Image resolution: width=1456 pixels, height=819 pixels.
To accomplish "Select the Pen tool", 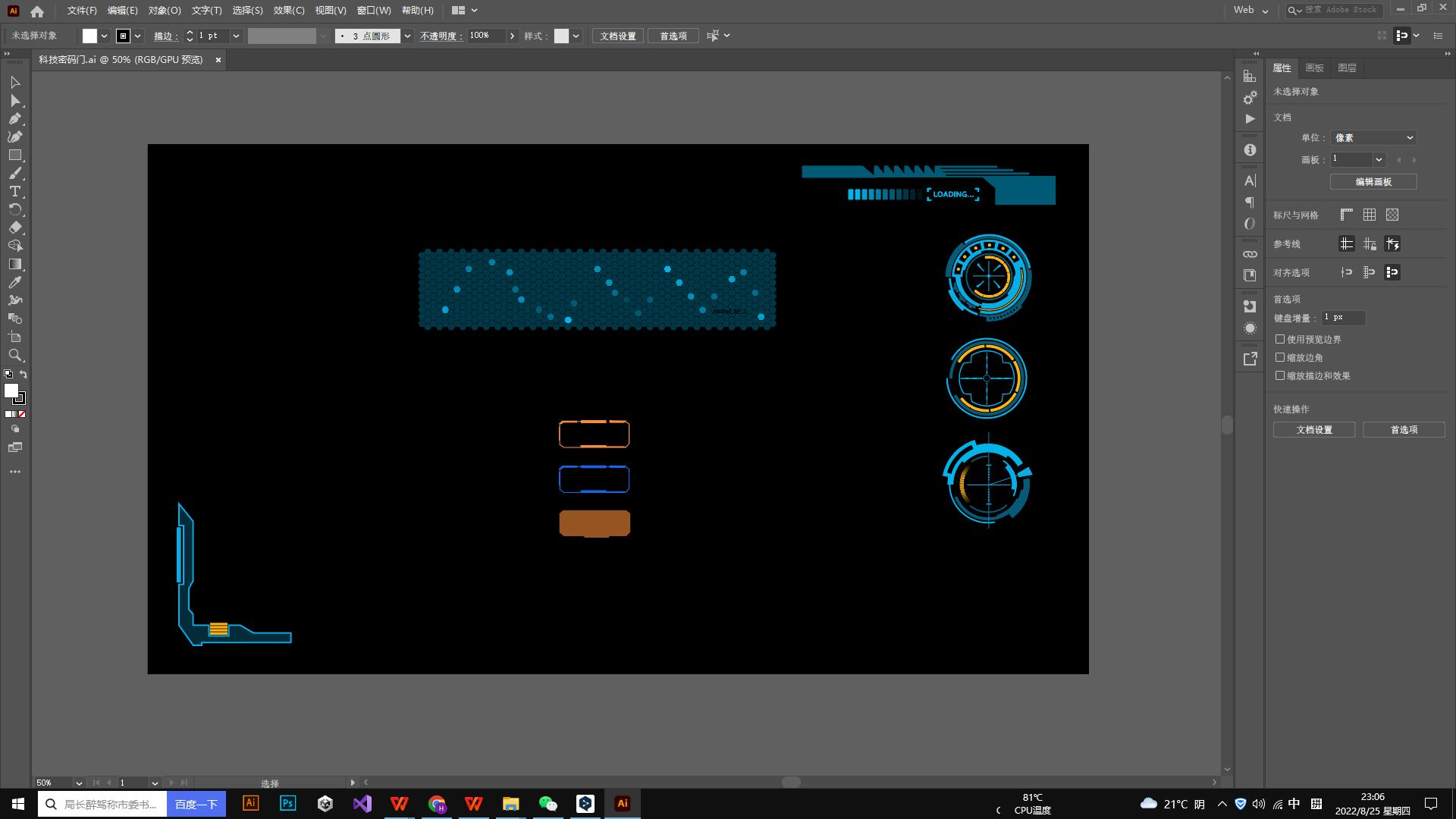I will 15,118.
